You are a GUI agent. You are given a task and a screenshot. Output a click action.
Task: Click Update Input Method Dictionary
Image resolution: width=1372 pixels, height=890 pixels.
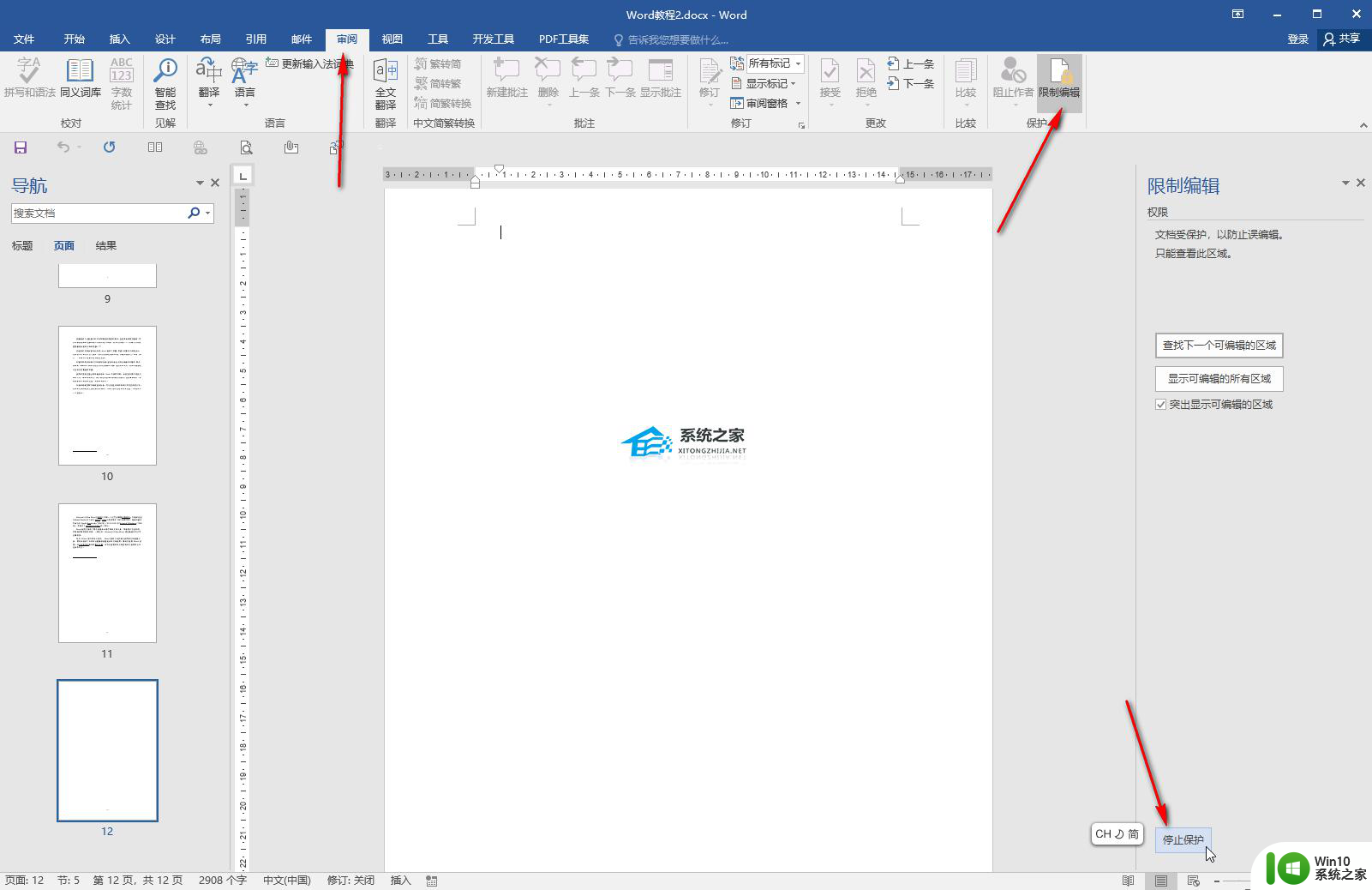click(309, 63)
